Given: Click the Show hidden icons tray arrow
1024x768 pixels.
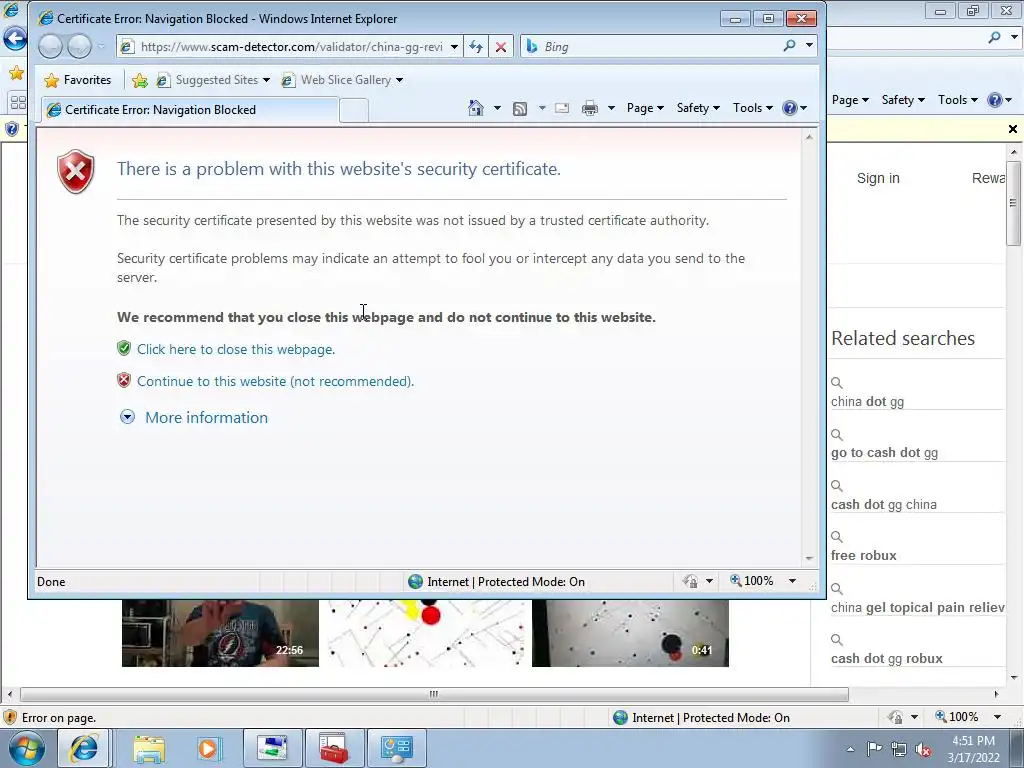Looking at the screenshot, I should tap(850, 750).
